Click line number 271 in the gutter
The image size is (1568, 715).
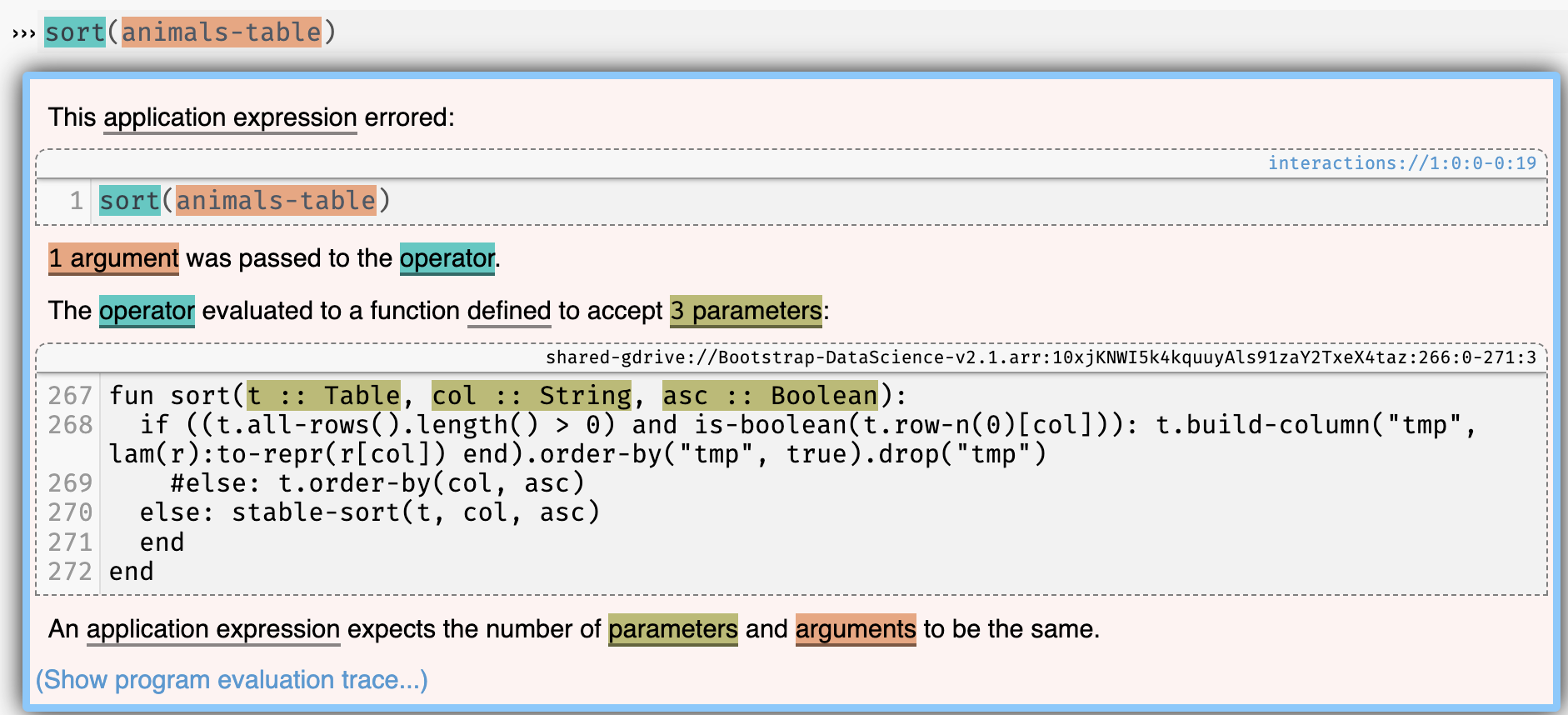pos(70,542)
